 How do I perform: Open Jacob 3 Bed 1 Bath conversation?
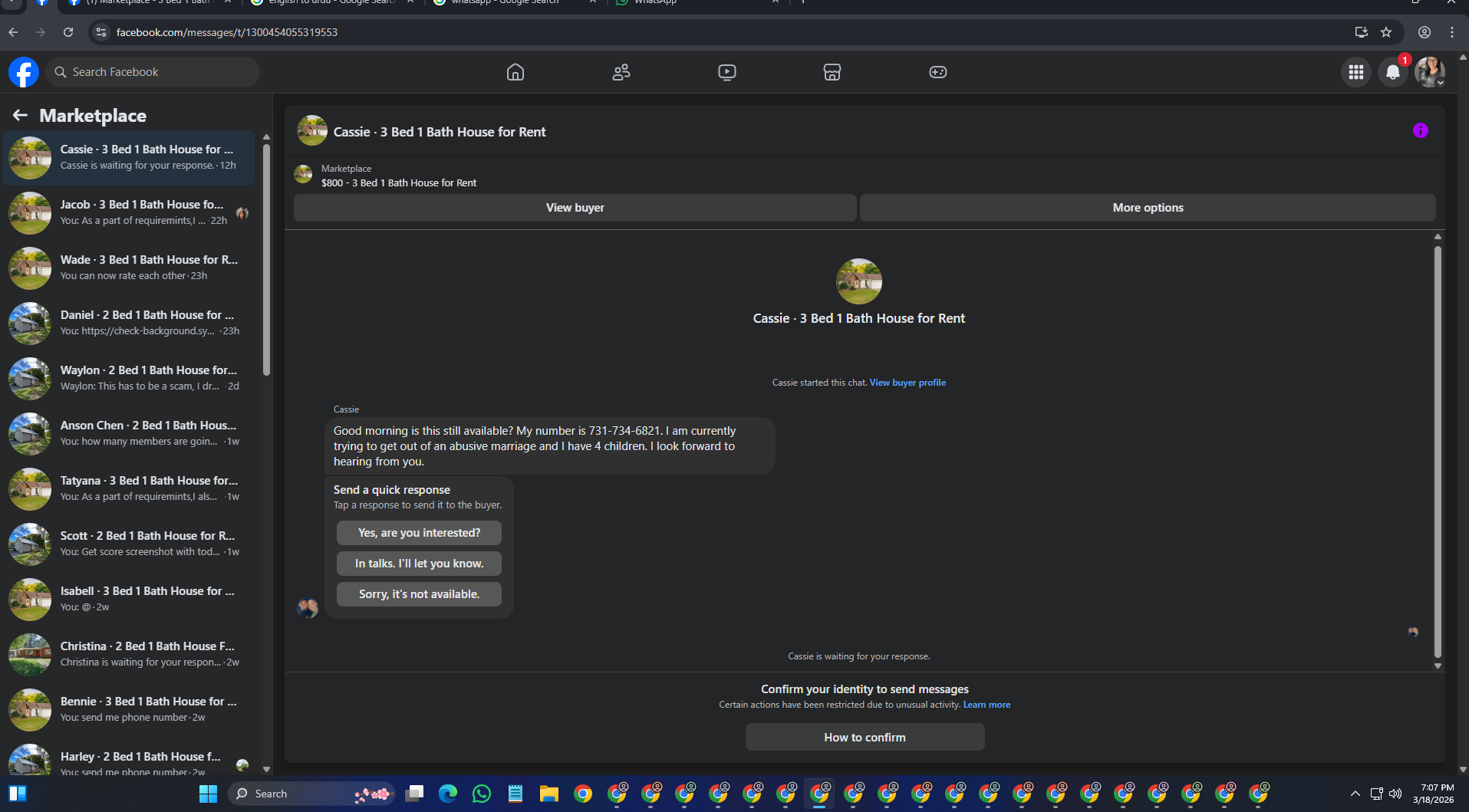click(129, 212)
